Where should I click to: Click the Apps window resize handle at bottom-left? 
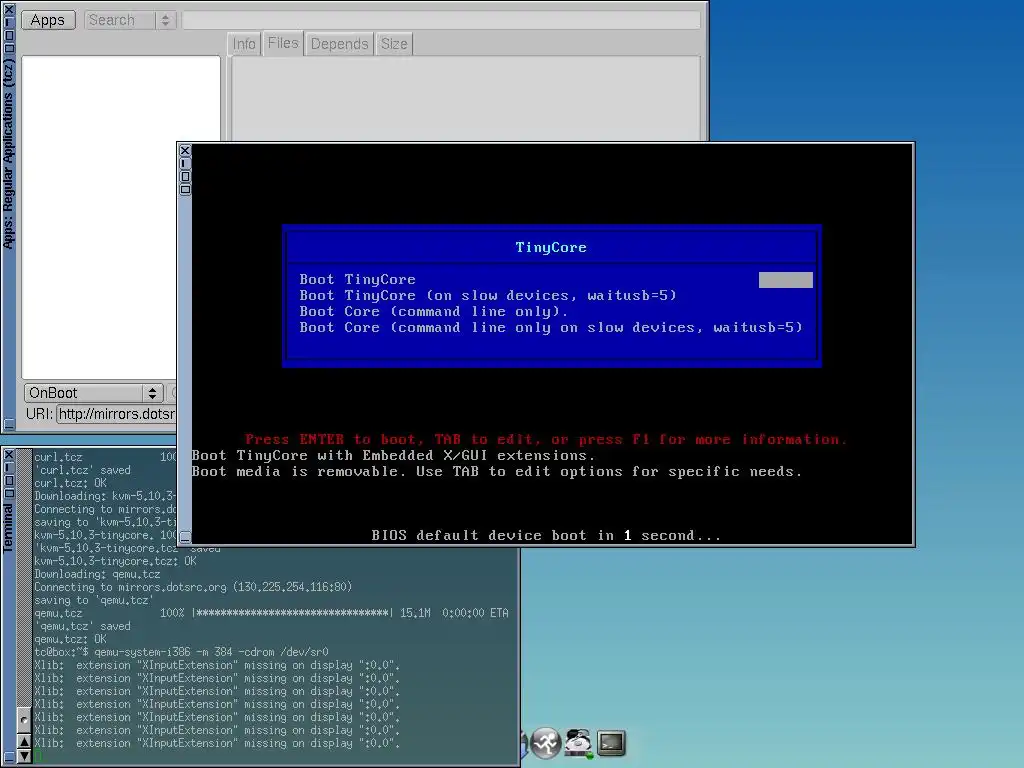click(9, 423)
